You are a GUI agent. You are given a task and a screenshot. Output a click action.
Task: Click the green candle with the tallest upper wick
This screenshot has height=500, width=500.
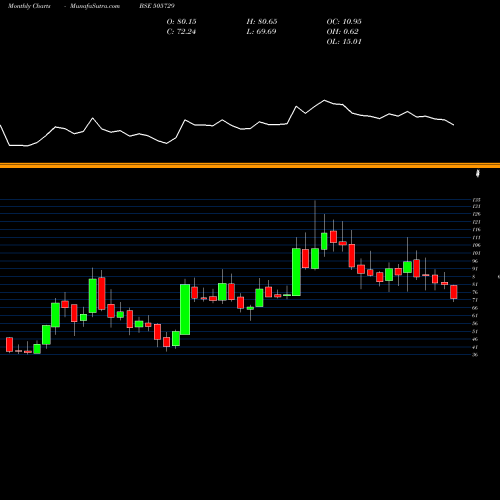tap(315, 258)
